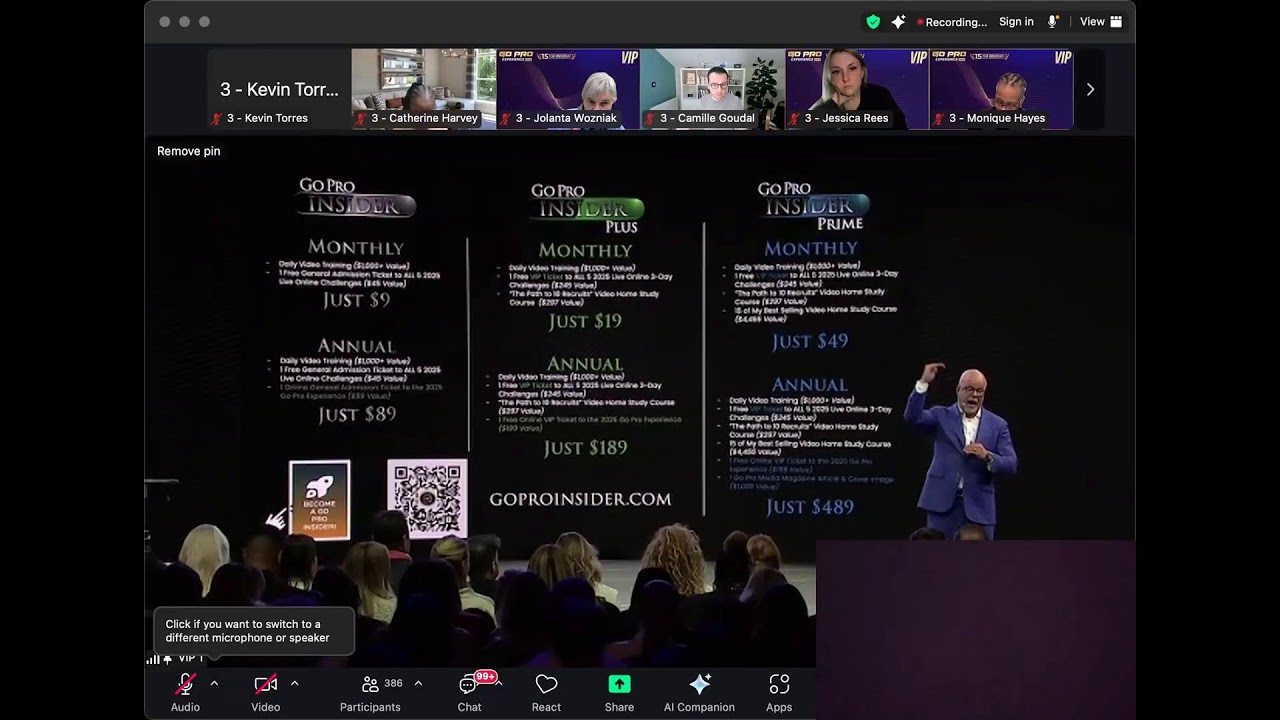Select Monique Hayes's video tile
This screenshot has width=1280, height=720.
[1001, 89]
